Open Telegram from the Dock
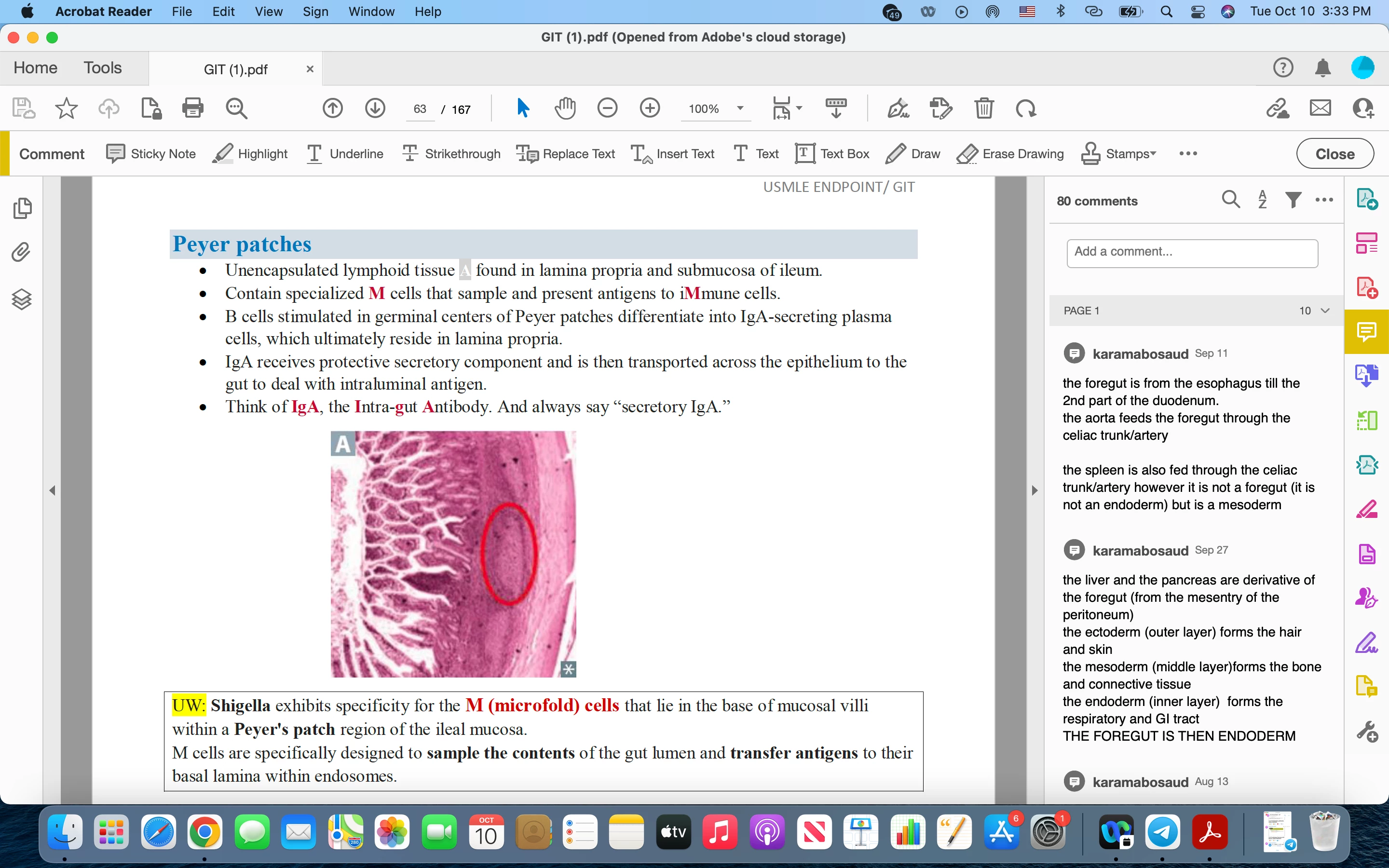The width and height of the screenshot is (1389, 868). pos(1163,832)
